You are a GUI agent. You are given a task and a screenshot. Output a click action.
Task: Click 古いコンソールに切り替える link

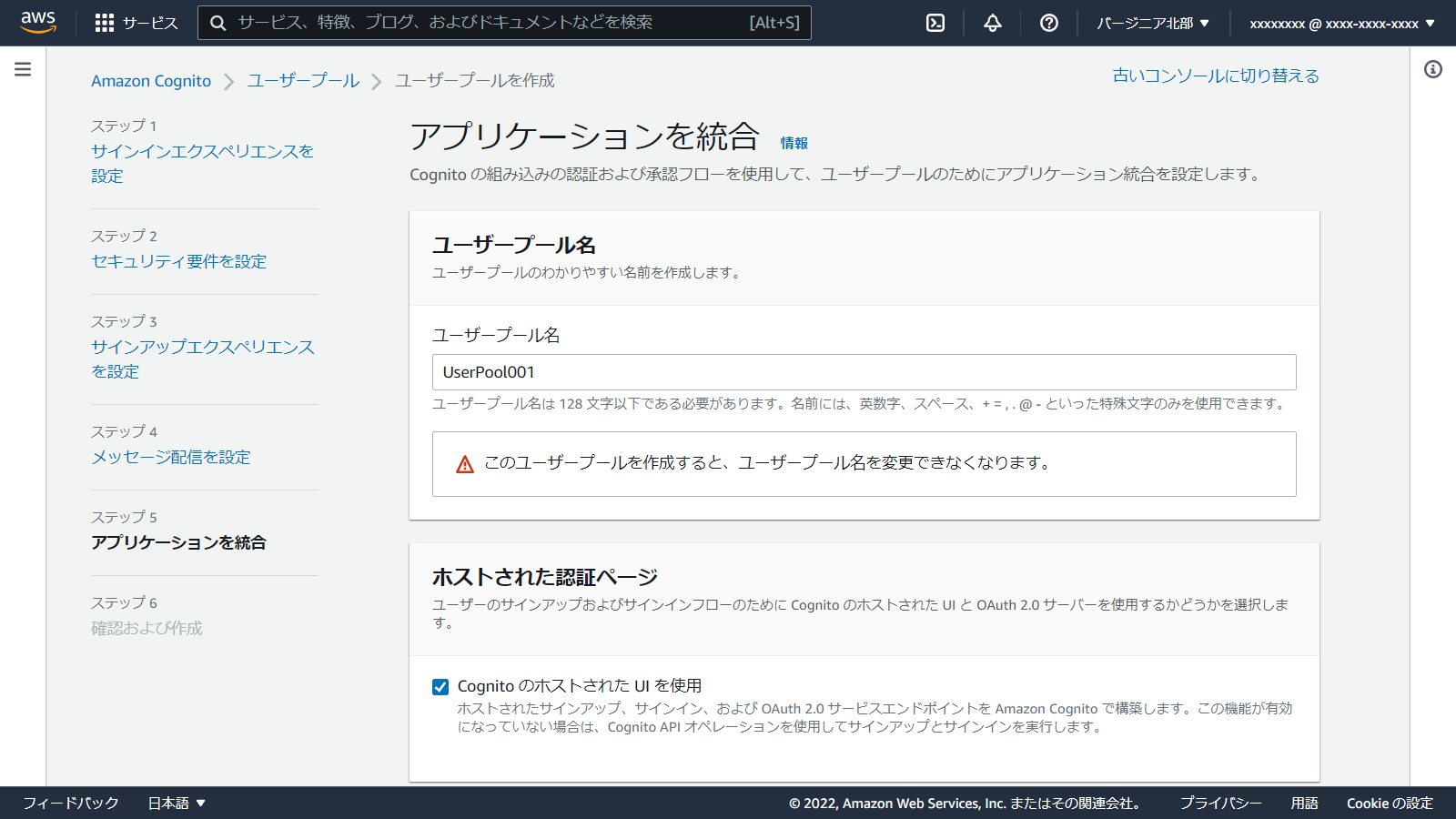click(x=1215, y=76)
